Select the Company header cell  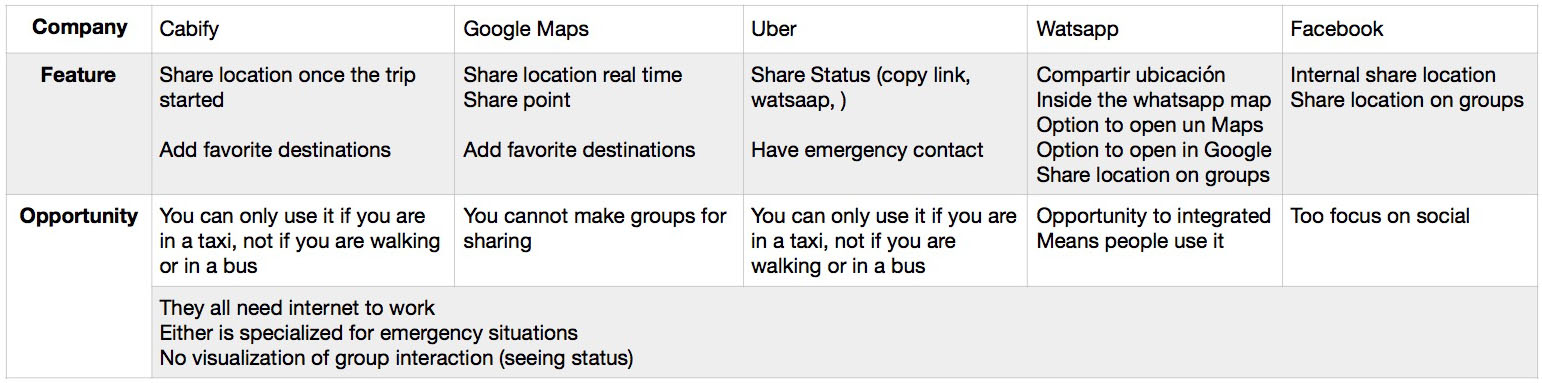click(79, 29)
